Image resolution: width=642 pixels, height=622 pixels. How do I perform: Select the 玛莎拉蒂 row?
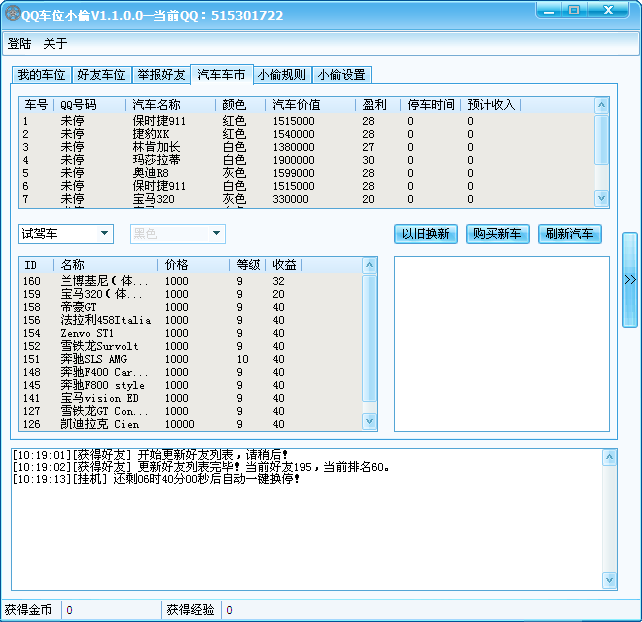coord(307,160)
